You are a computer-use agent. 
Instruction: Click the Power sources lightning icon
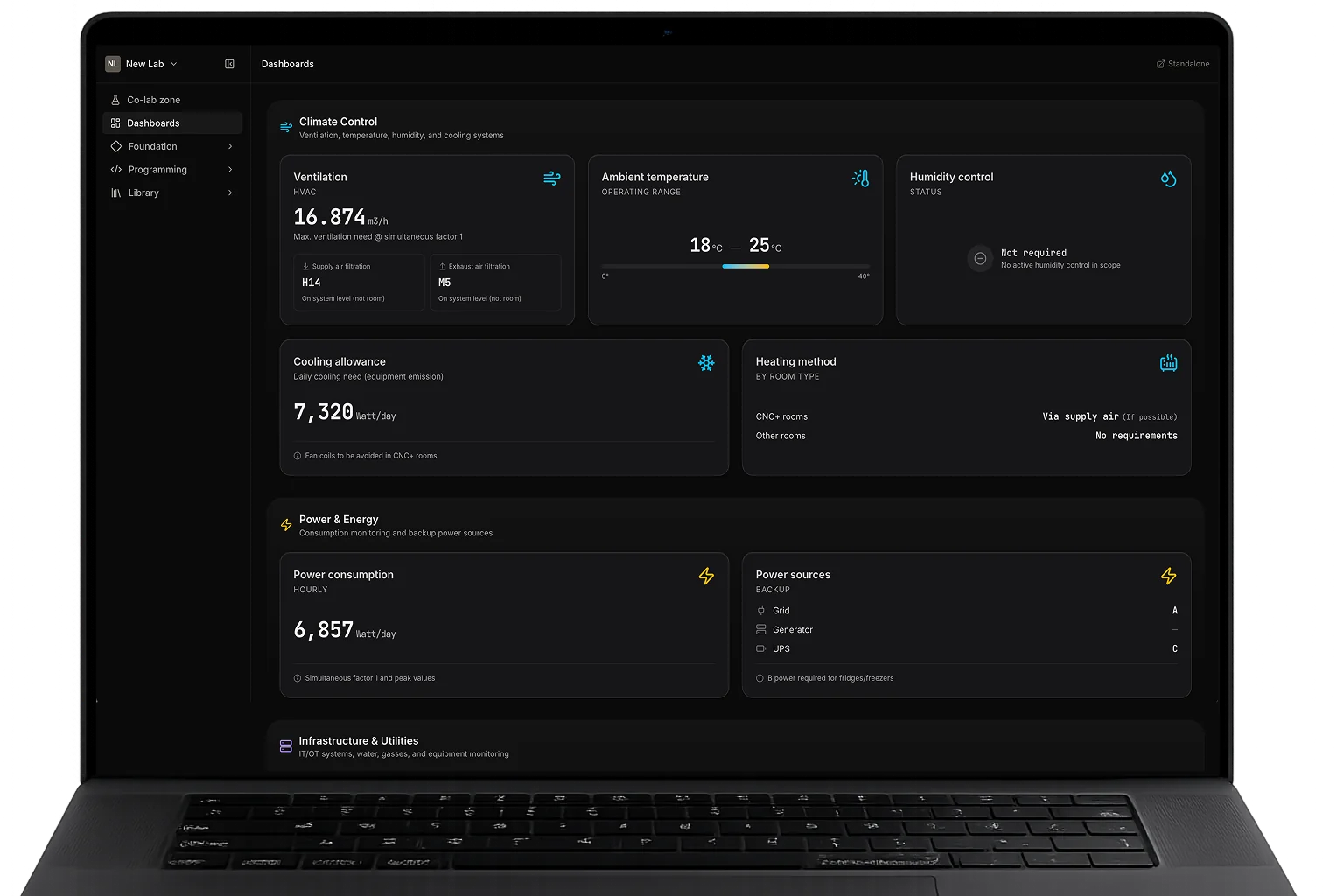pyautogui.click(x=1168, y=576)
